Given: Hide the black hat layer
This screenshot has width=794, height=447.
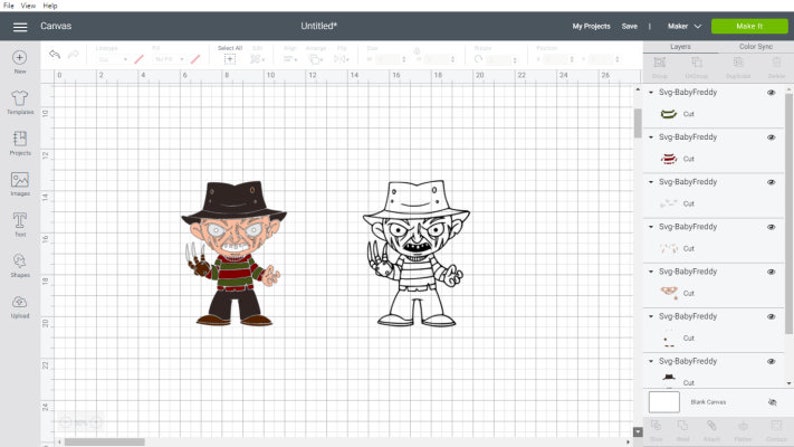Looking at the screenshot, I should (x=771, y=361).
